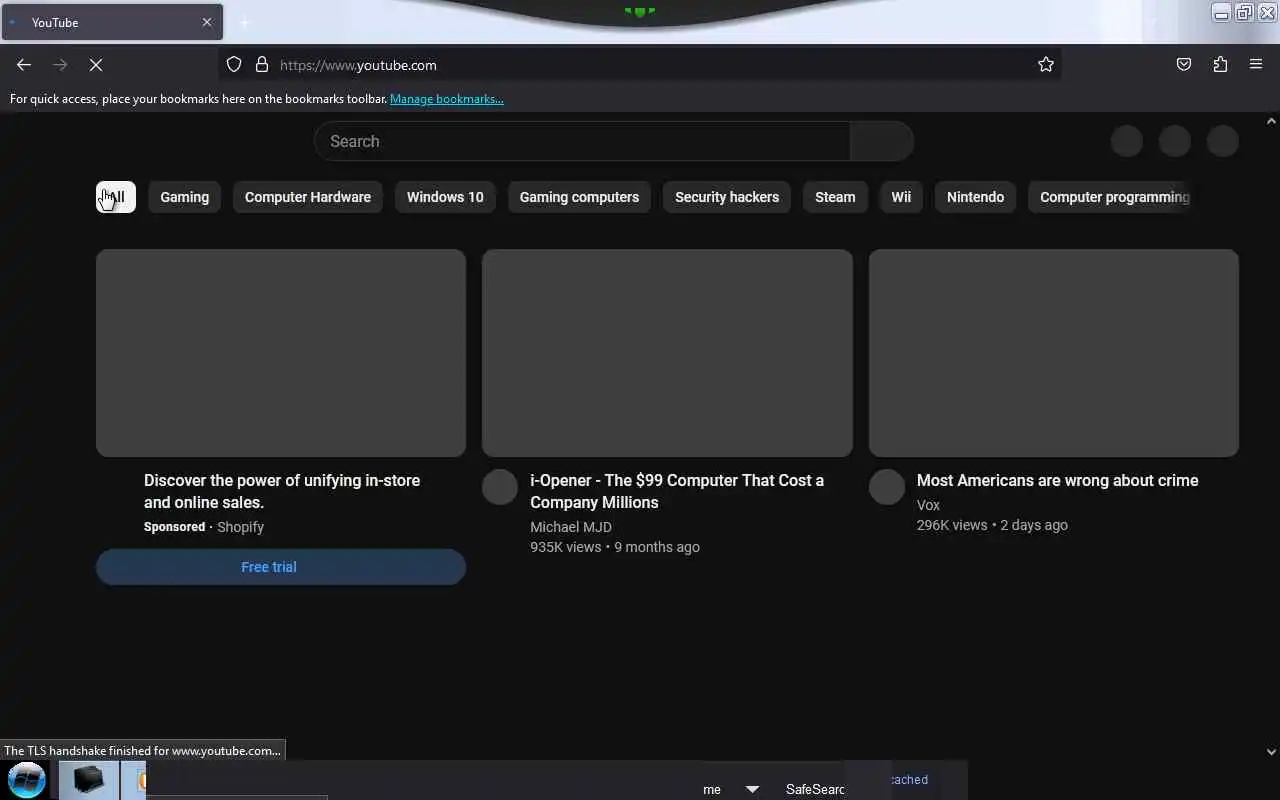
Task: Open the i-Opener video thumbnail
Action: [x=667, y=353]
